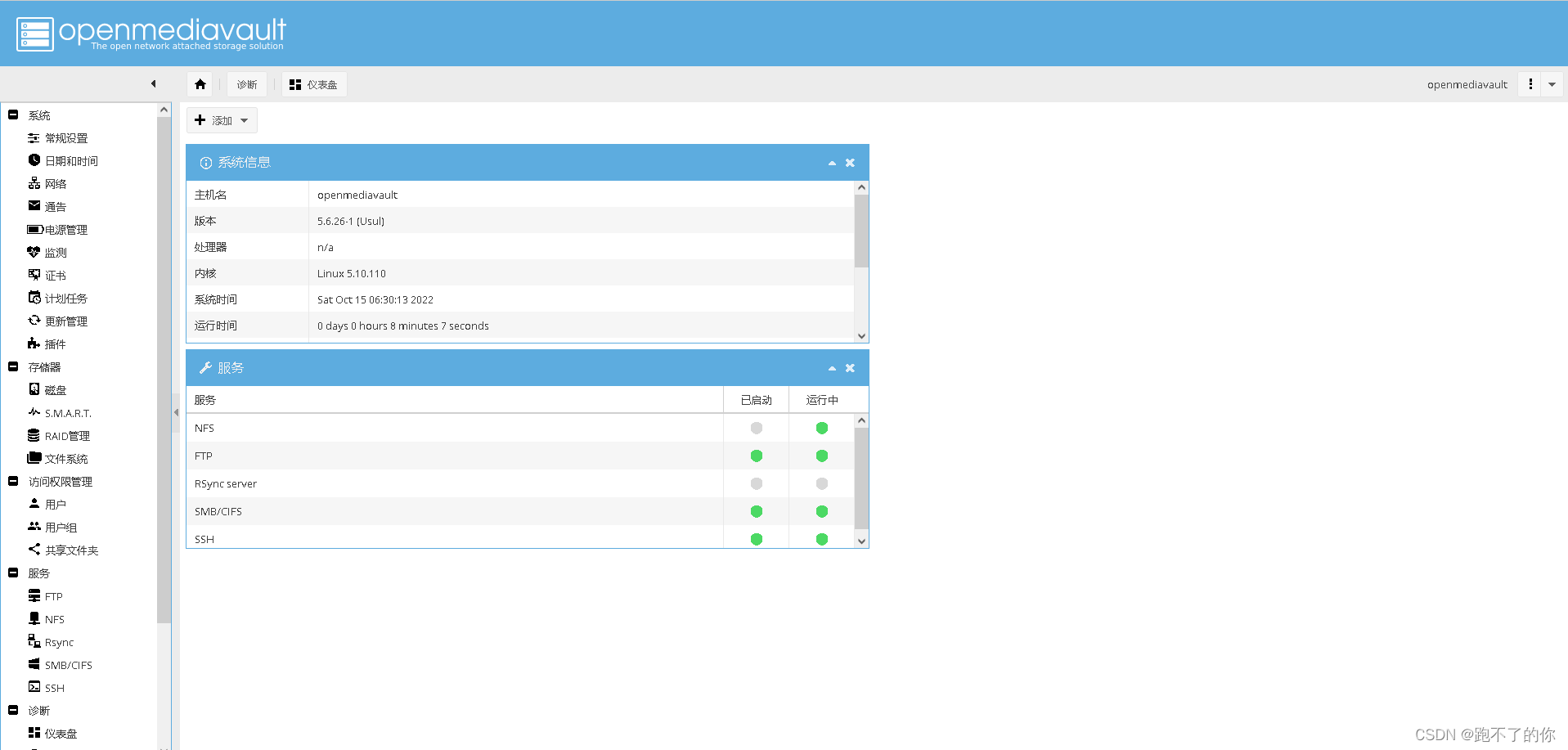Click FTP 已启动 status indicator
The height and width of the screenshot is (750, 1568).
click(757, 456)
